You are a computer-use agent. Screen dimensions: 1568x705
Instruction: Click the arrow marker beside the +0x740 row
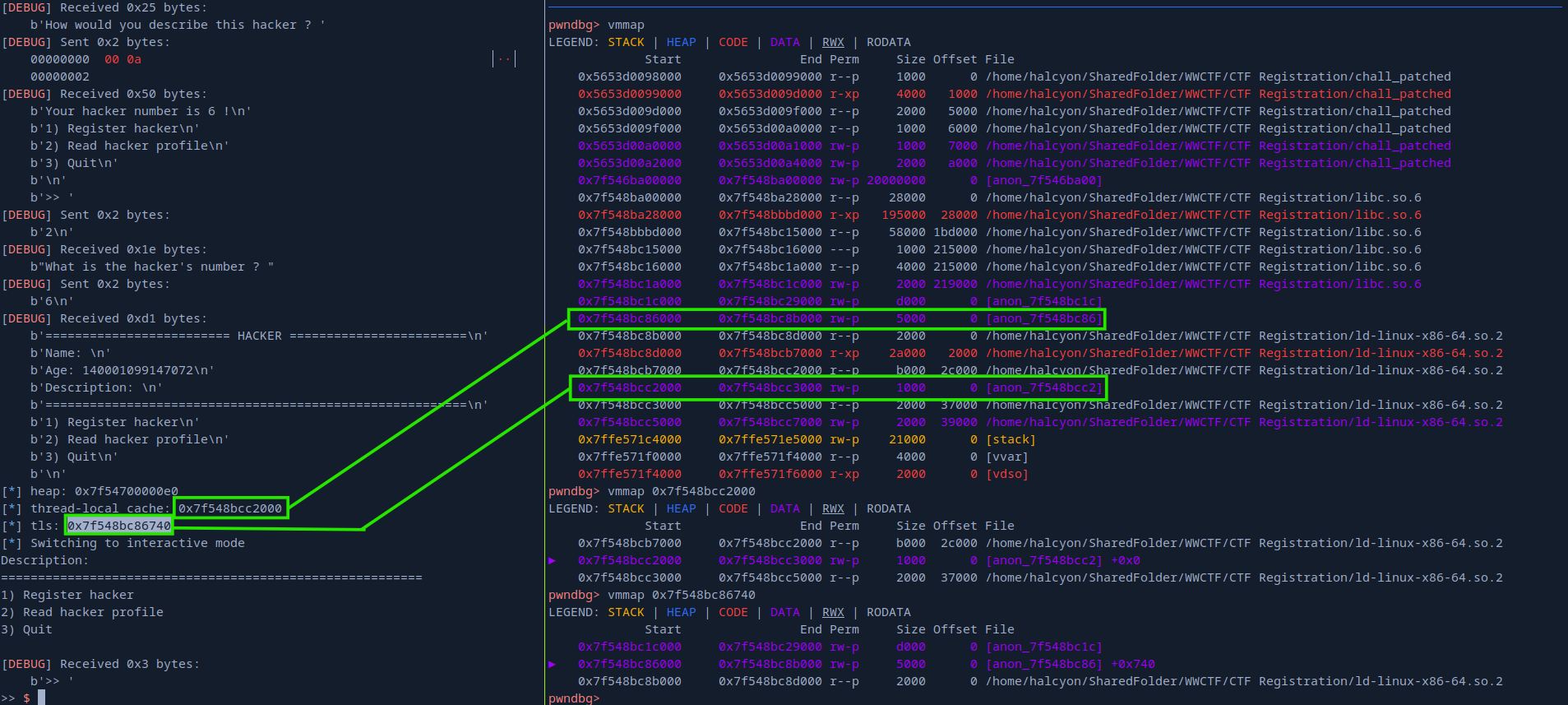tap(553, 665)
